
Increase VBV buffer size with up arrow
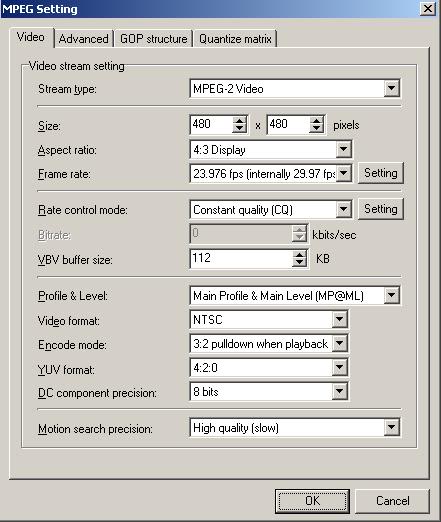(x=299, y=254)
